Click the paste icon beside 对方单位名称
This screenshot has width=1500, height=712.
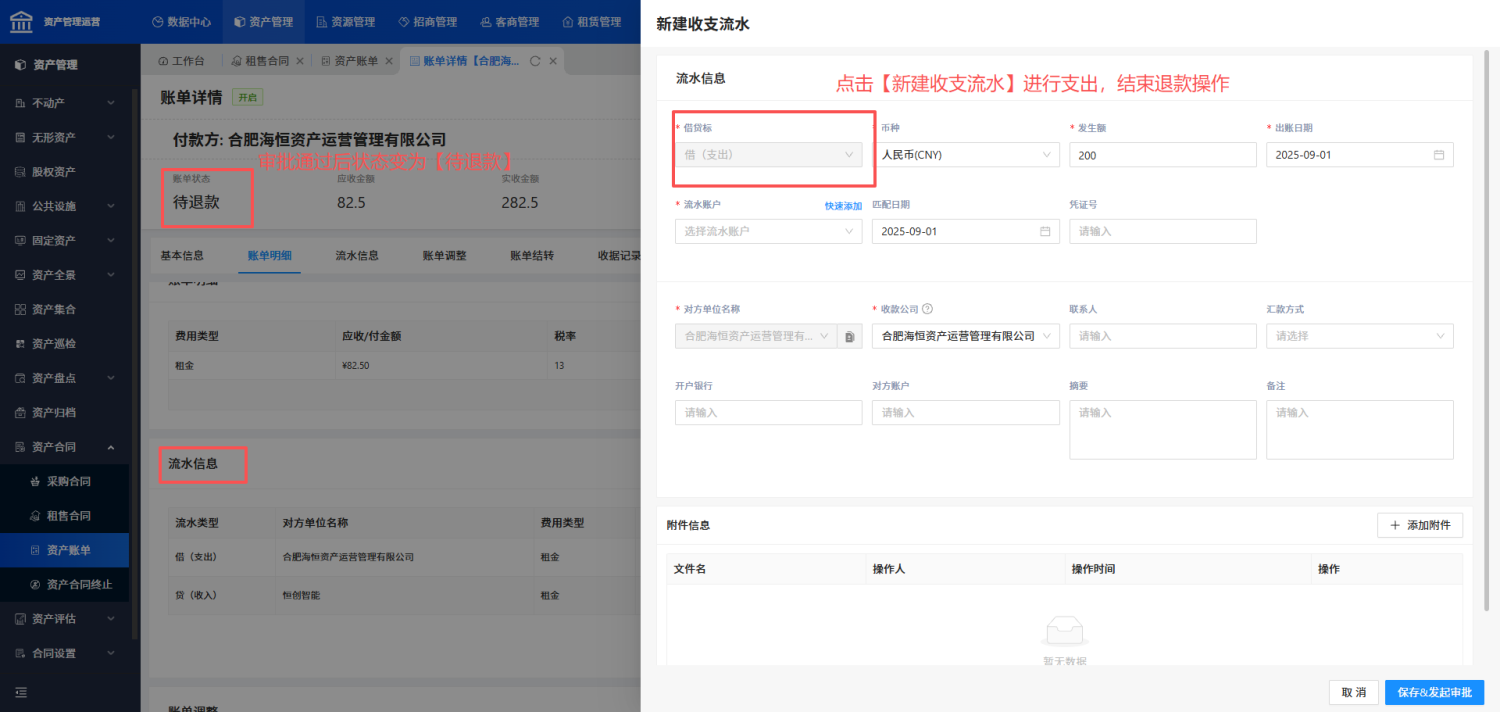pos(849,336)
